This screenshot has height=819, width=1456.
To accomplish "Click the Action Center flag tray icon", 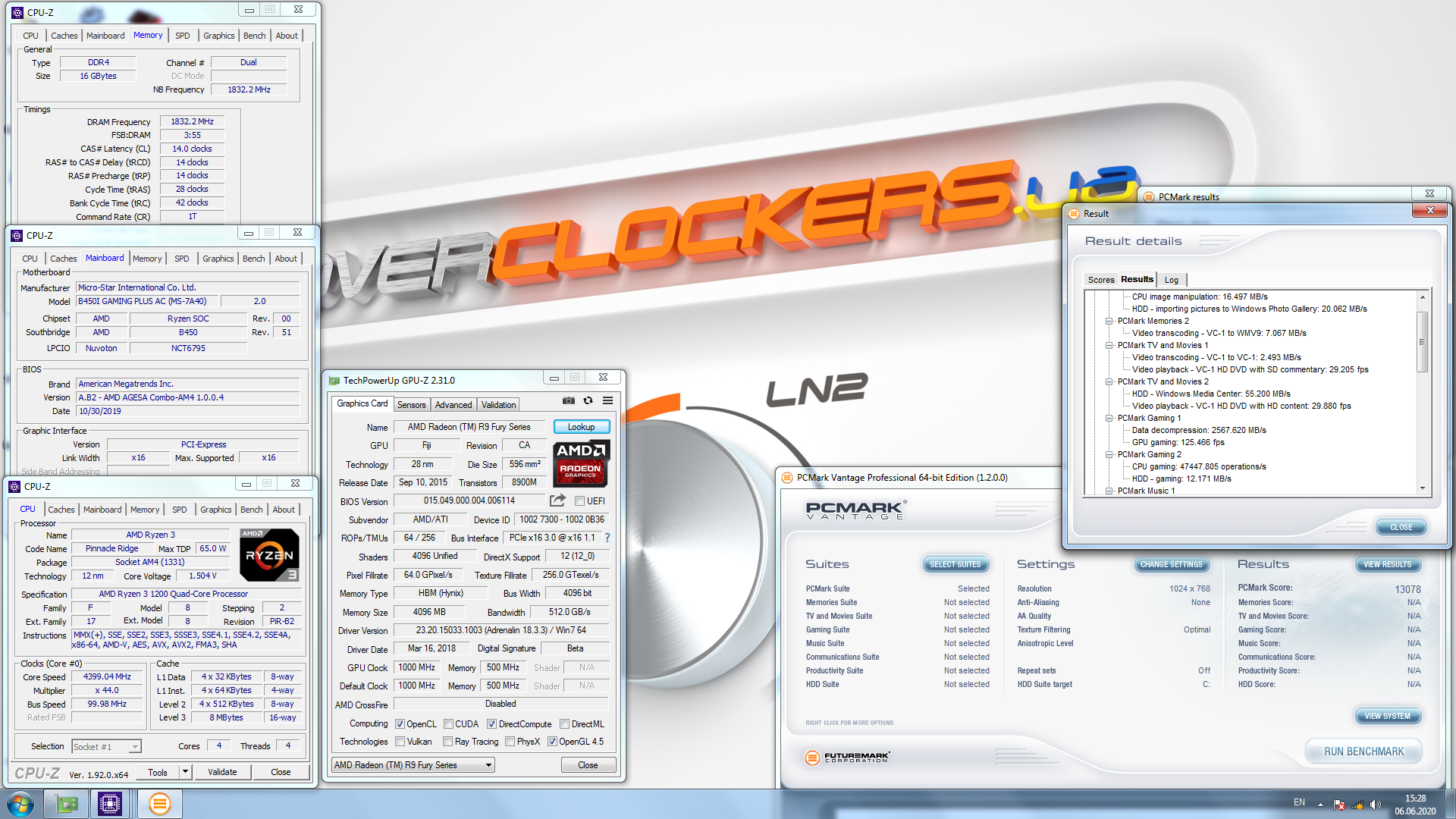I will (x=1339, y=805).
